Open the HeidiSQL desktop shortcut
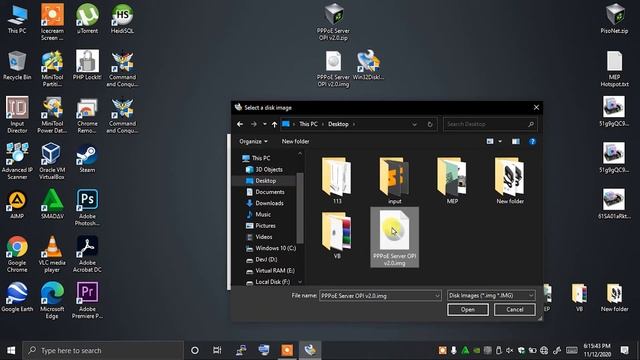The width and height of the screenshot is (640, 360). [x=122, y=20]
